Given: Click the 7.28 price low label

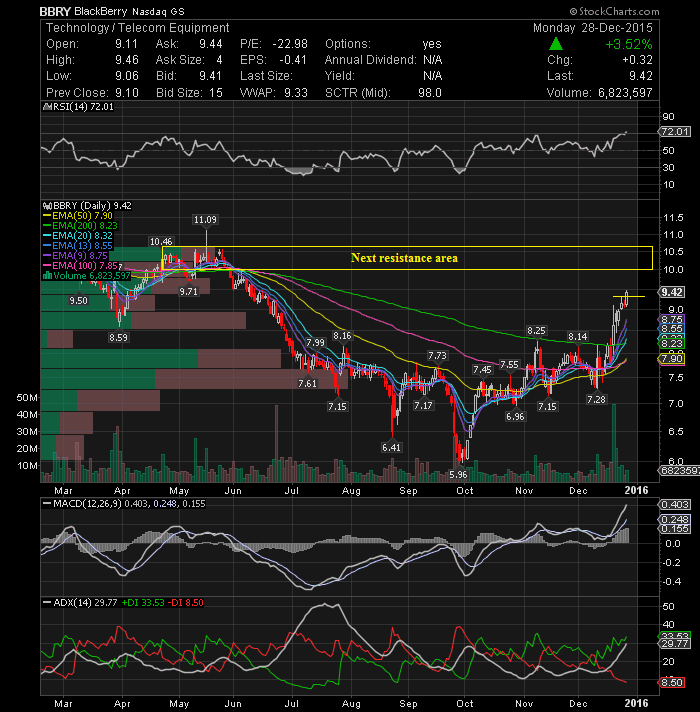Looking at the screenshot, I should coord(596,399).
